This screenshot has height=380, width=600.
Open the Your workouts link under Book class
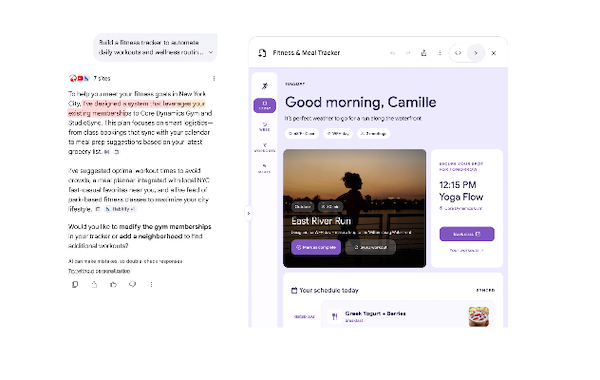467,250
